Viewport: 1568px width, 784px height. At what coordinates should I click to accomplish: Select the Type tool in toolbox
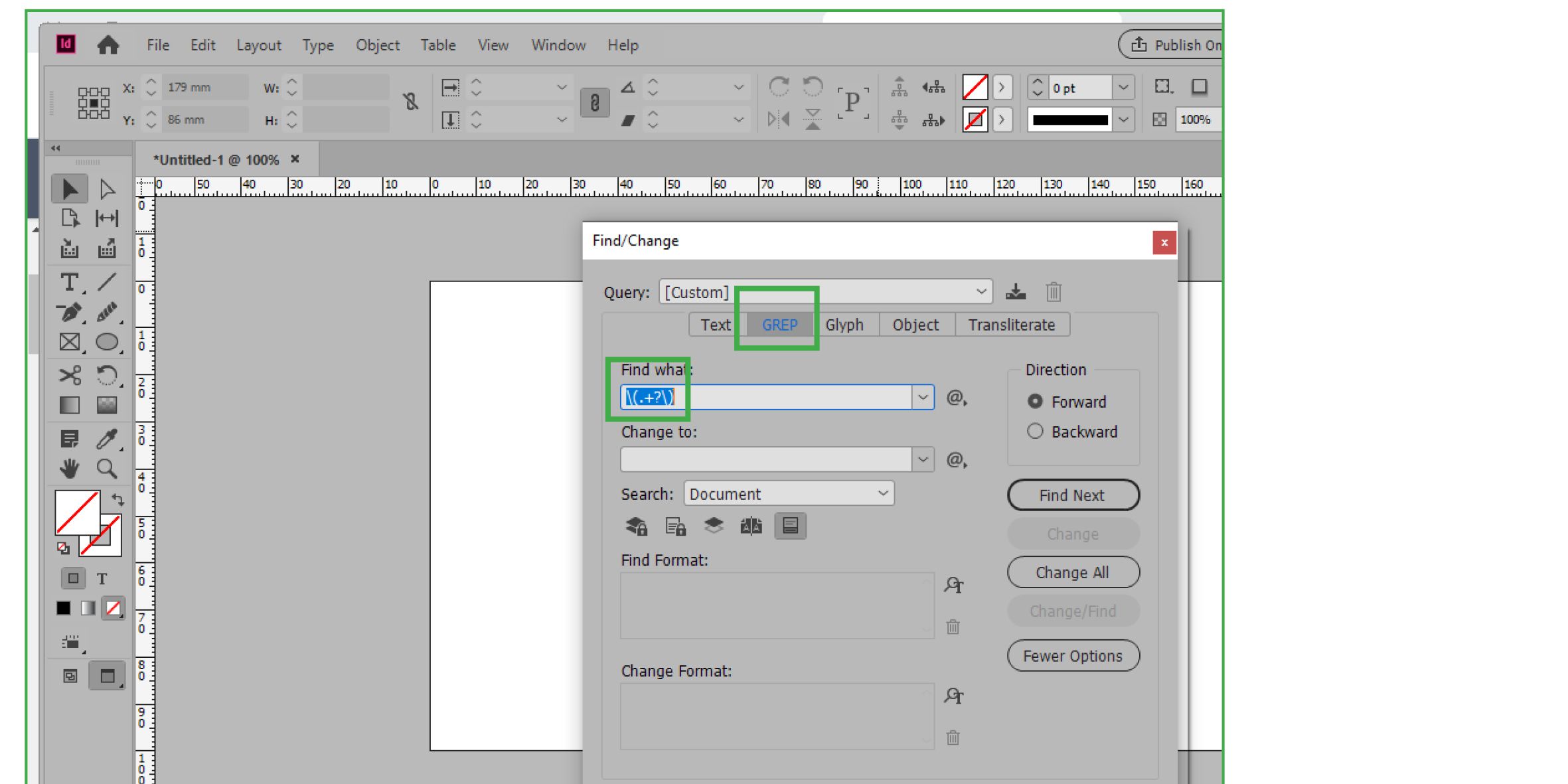point(69,282)
